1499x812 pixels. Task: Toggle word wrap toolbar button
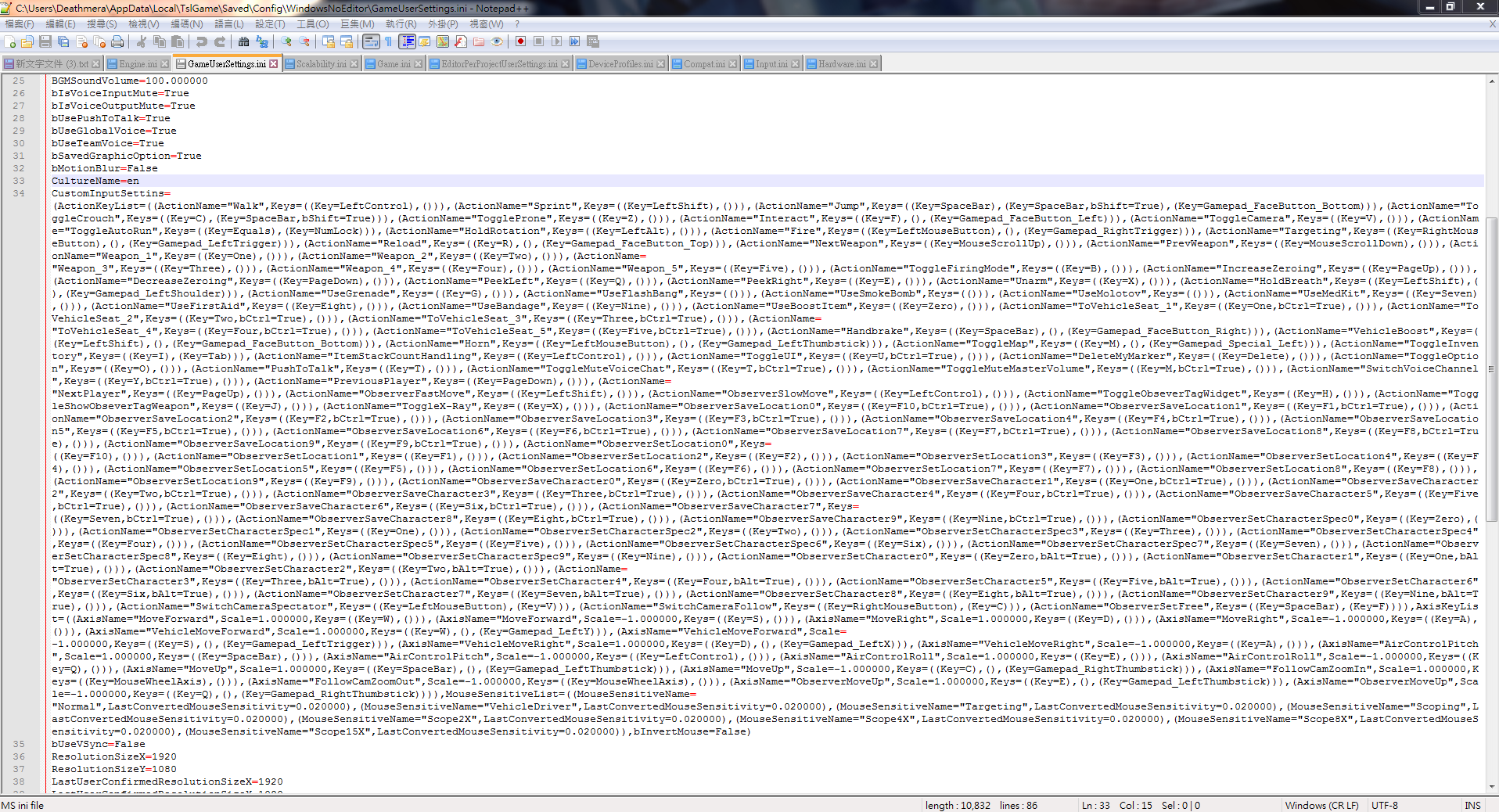click(371, 41)
